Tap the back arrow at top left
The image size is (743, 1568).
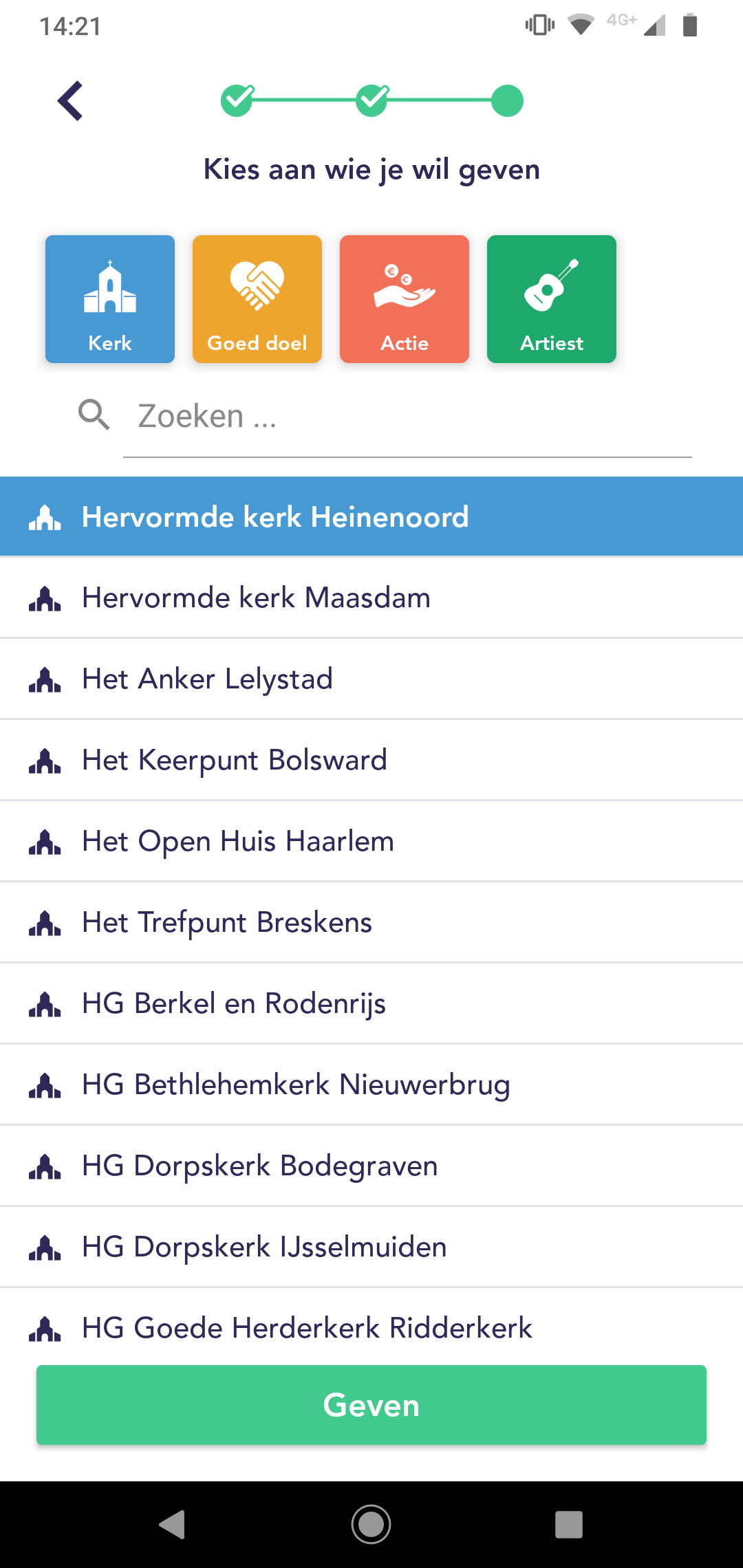pyautogui.click(x=71, y=101)
